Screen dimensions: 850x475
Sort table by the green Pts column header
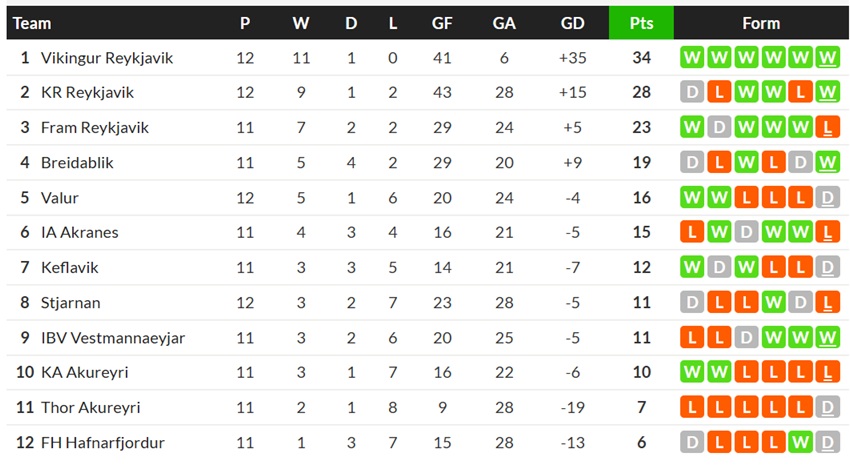pos(641,23)
